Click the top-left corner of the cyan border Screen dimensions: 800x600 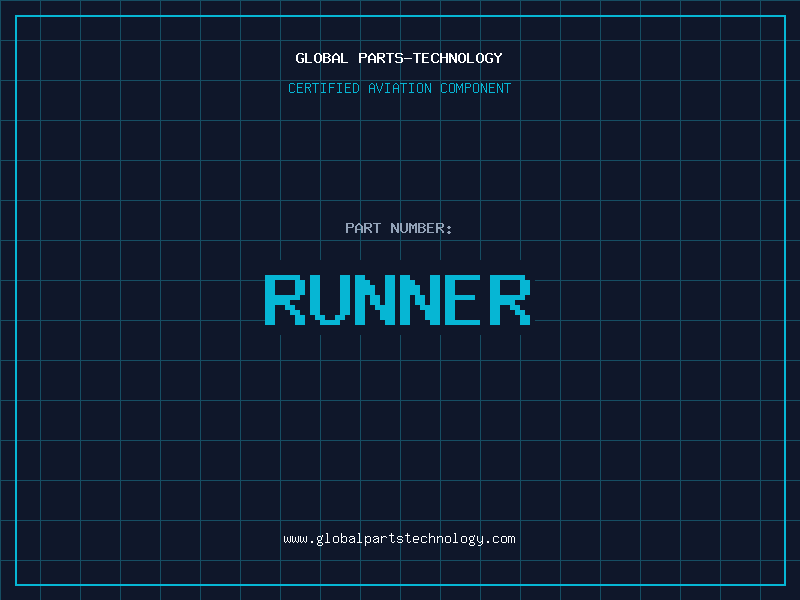pos(16,16)
